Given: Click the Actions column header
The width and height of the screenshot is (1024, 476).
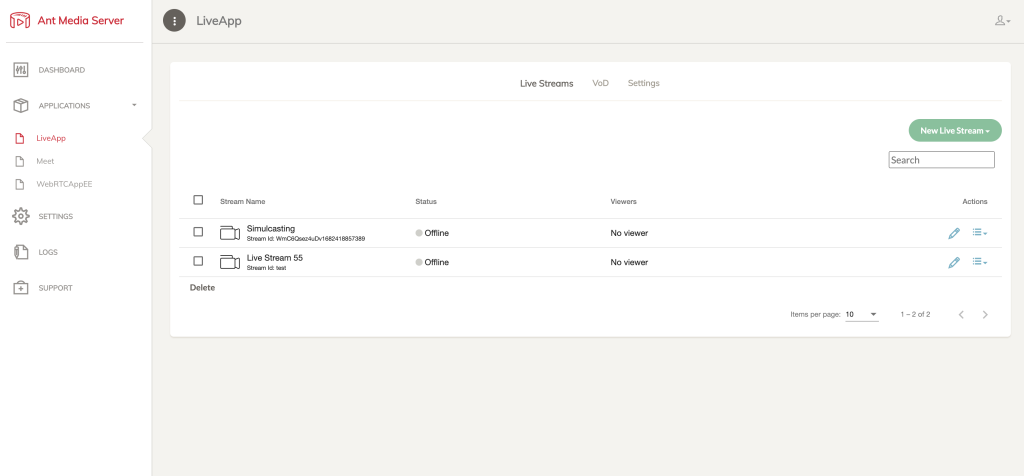Looking at the screenshot, I should (x=975, y=202).
